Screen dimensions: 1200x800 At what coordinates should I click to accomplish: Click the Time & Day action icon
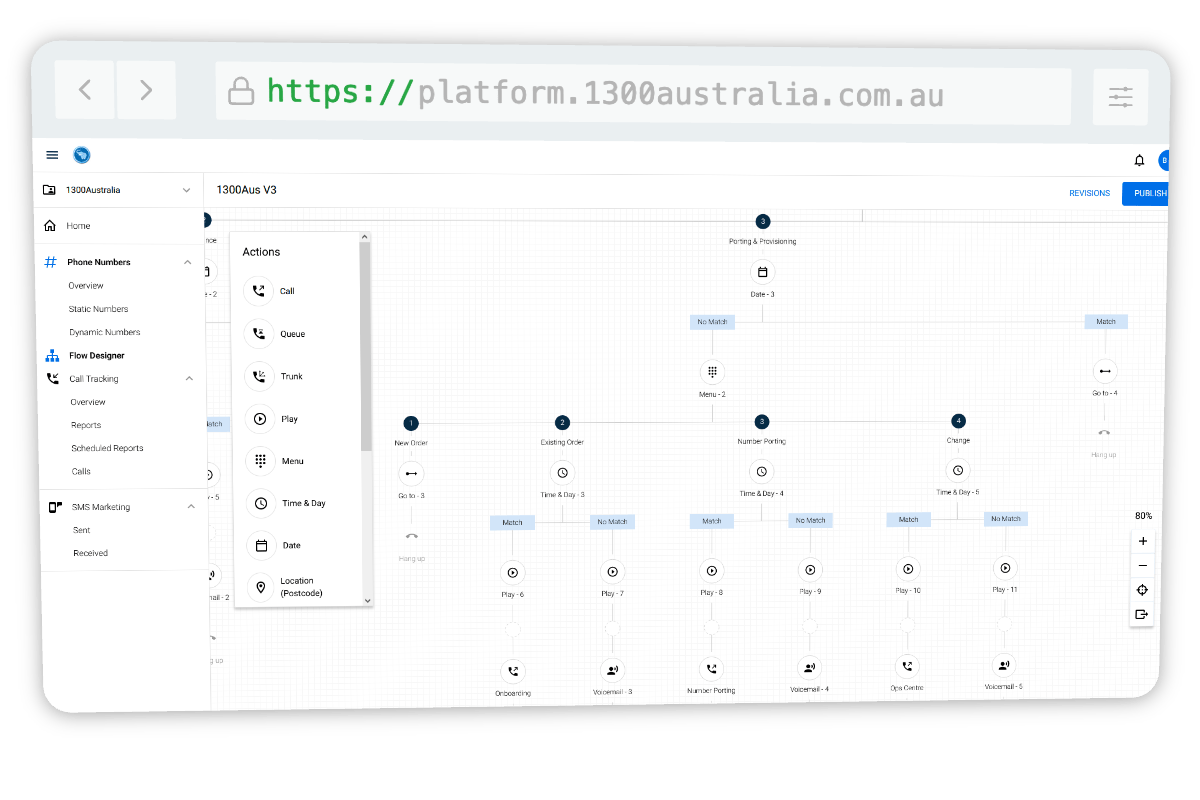(x=261, y=503)
